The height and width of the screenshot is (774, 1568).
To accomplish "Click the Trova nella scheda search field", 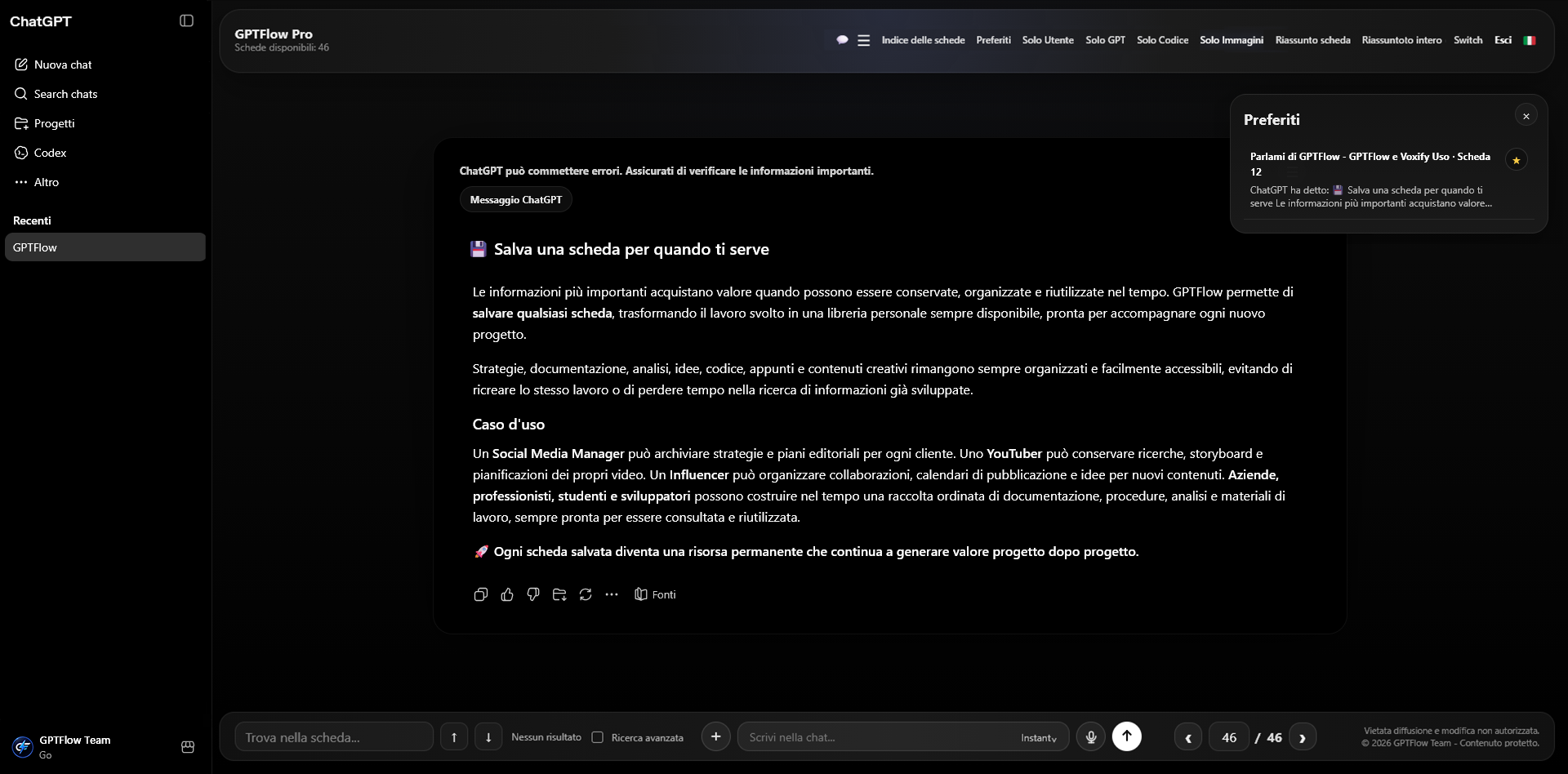I will coord(334,737).
